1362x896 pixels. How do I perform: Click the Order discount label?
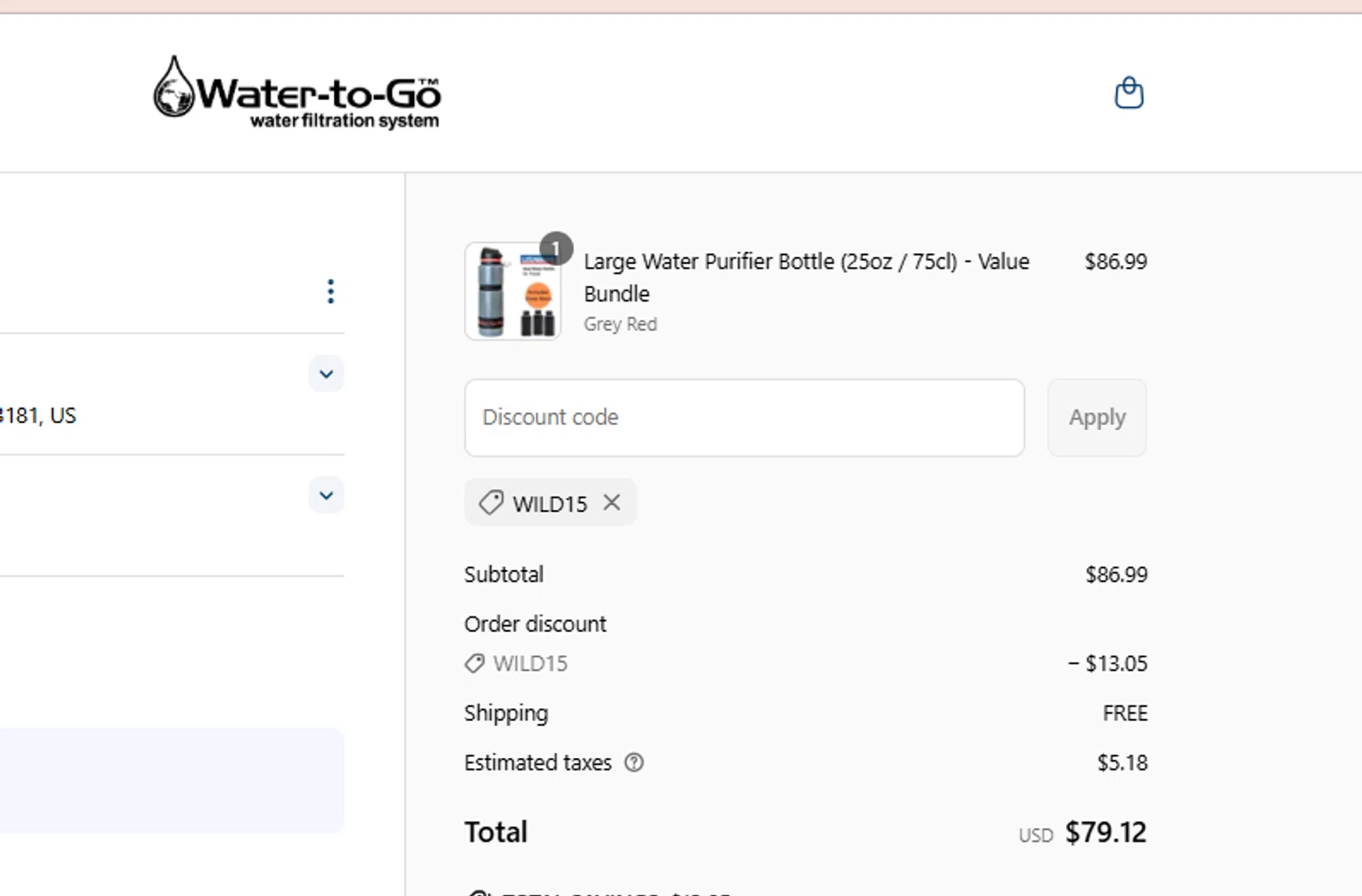tap(535, 625)
